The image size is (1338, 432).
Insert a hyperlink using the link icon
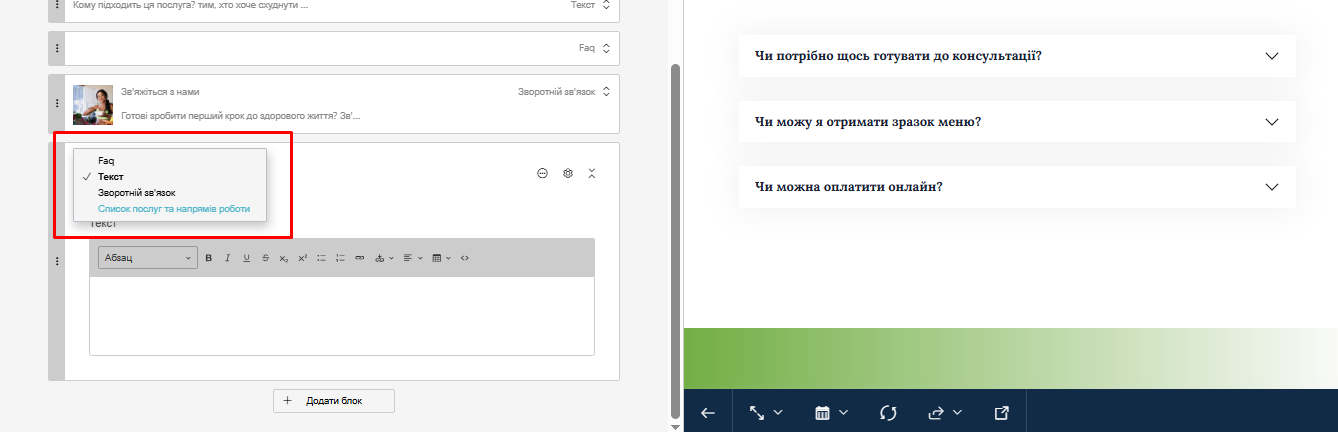[x=359, y=258]
